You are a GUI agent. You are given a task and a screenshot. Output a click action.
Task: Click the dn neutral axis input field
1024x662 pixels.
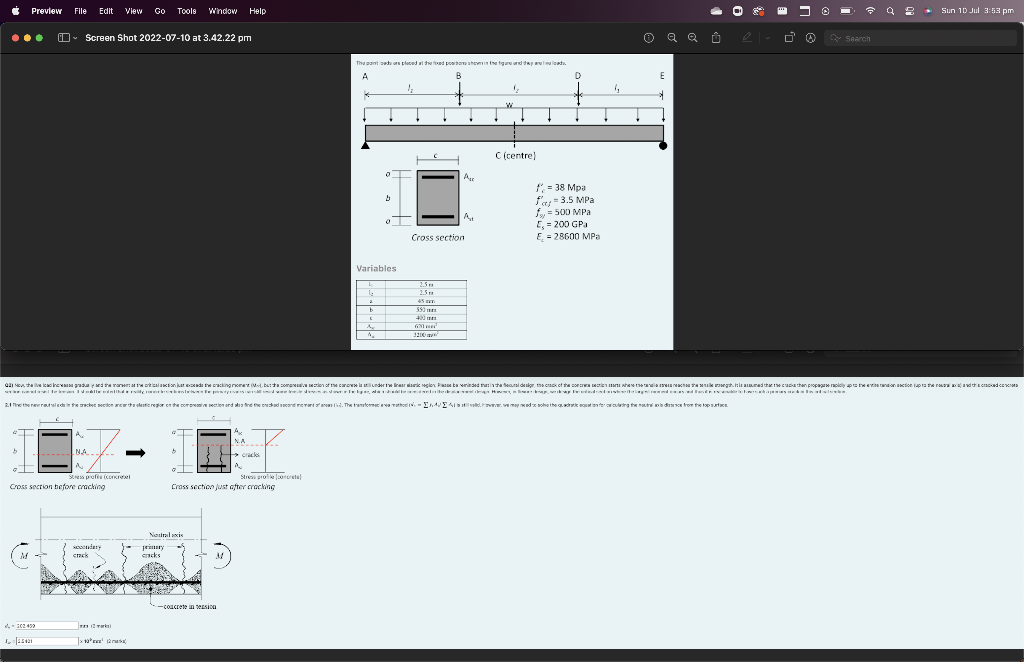(47, 625)
